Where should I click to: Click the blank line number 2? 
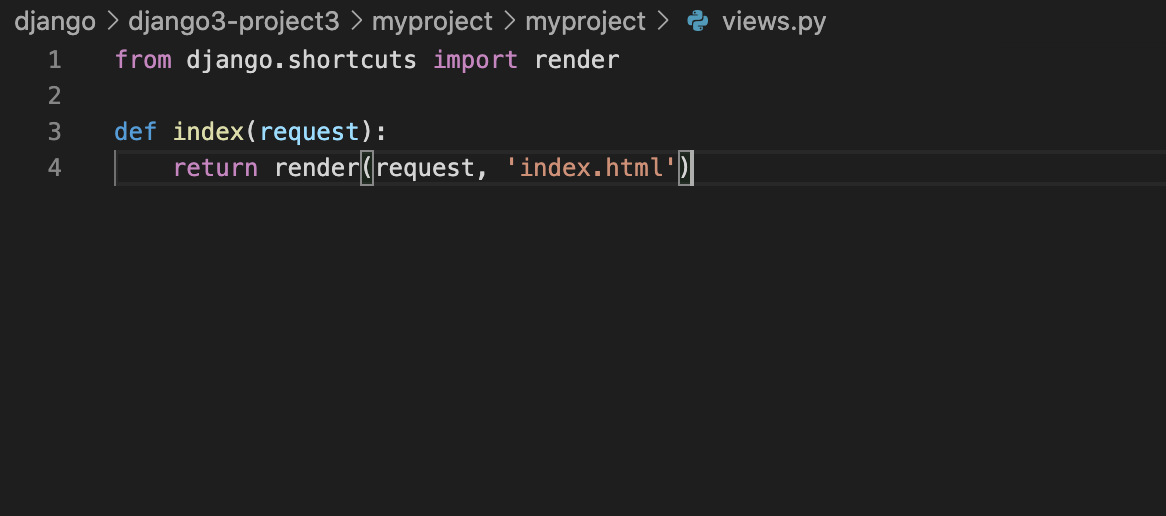(54, 96)
